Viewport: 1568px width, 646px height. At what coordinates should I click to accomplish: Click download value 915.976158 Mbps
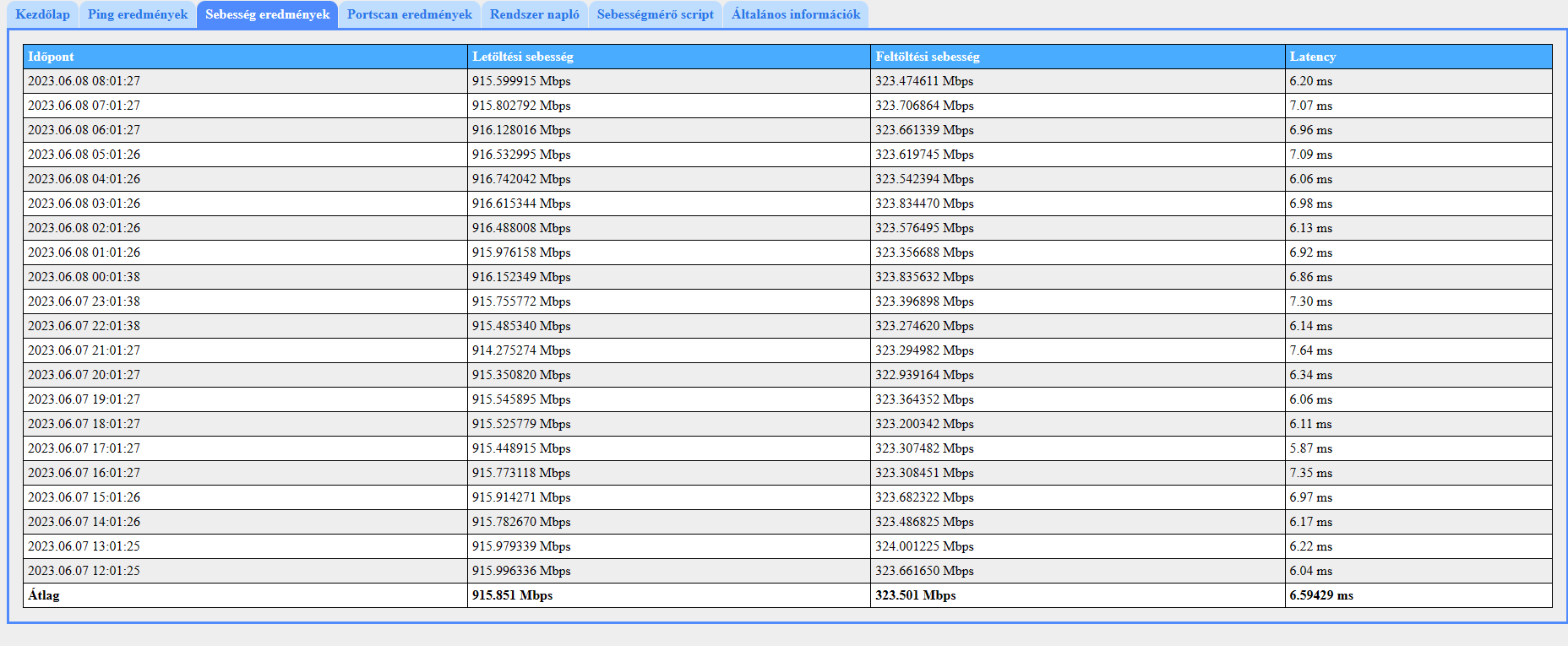[x=521, y=252]
